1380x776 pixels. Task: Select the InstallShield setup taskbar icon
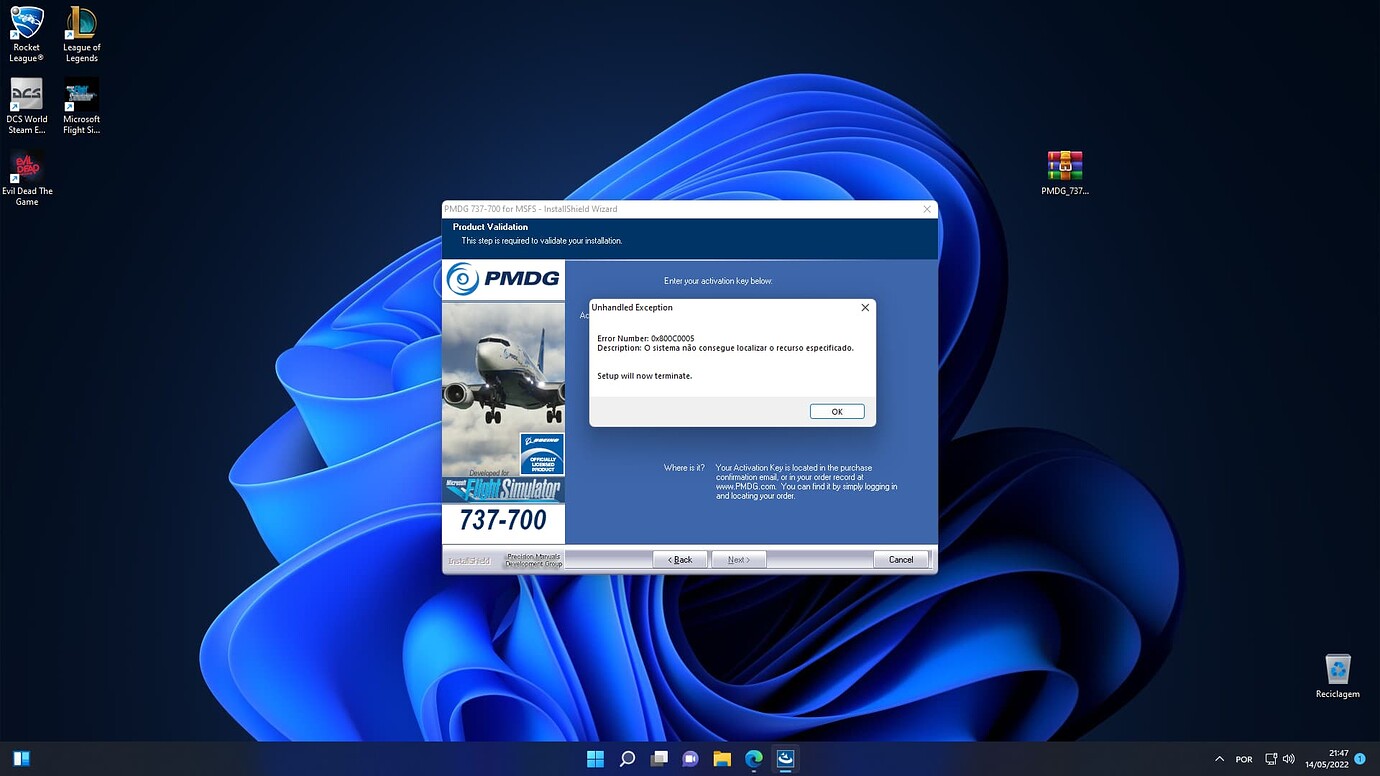click(x=785, y=759)
